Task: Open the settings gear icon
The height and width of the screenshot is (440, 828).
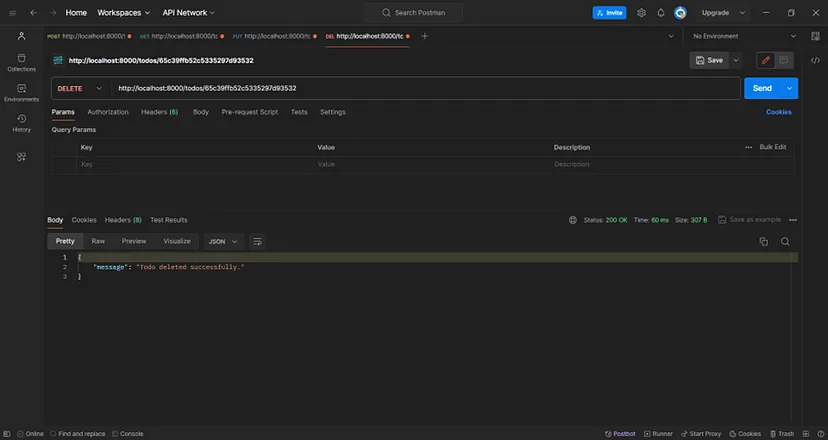Action: coord(641,13)
